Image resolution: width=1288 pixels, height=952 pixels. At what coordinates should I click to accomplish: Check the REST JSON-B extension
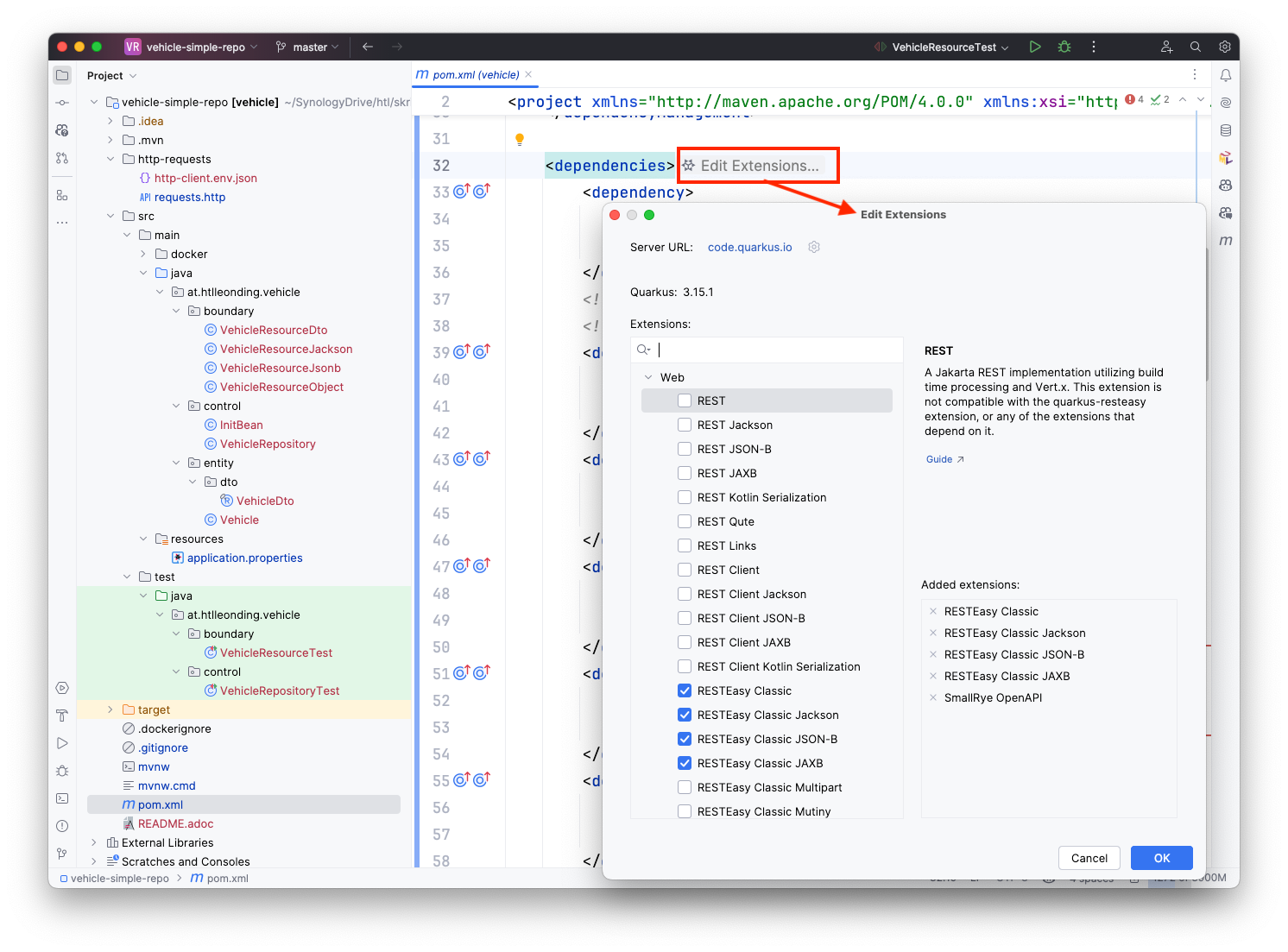point(685,449)
